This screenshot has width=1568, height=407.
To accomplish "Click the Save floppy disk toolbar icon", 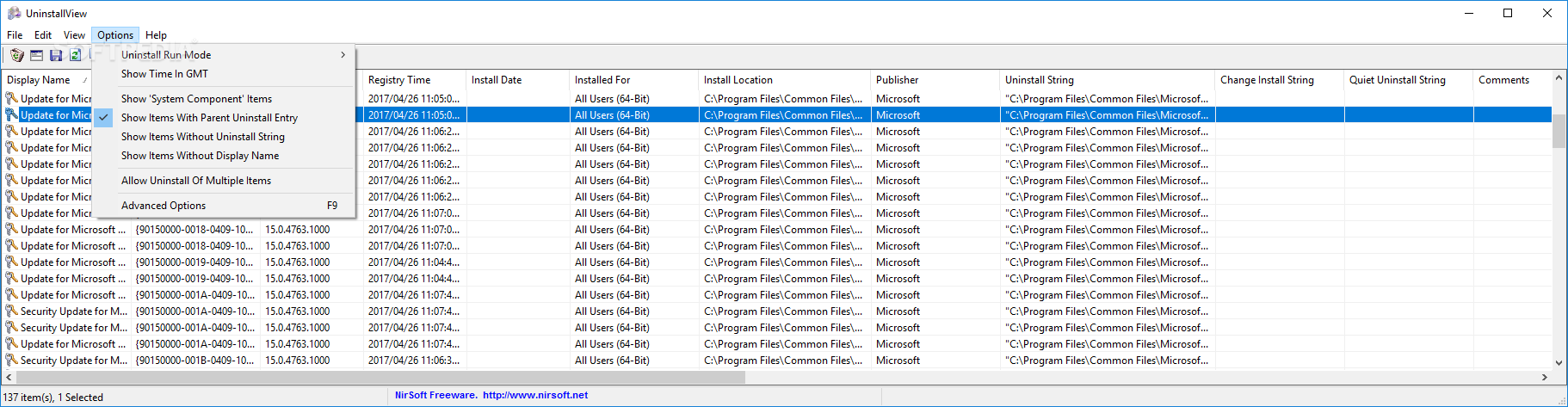I will tap(56, 55).
